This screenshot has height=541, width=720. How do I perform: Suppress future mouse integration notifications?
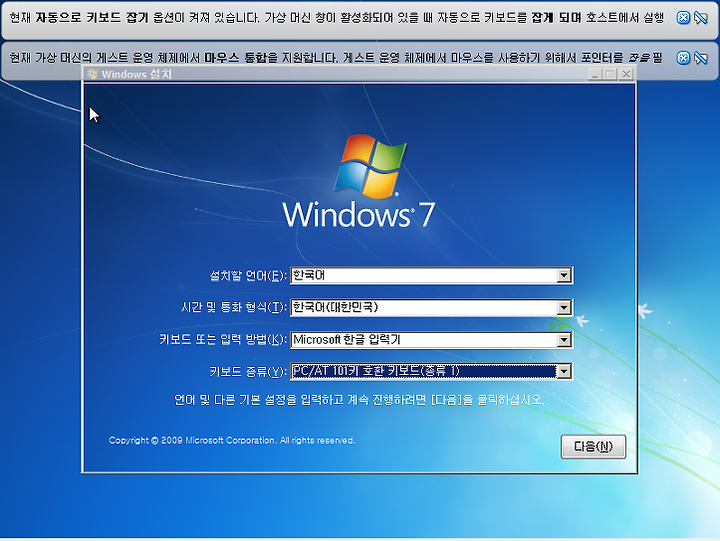pos(701,58)
